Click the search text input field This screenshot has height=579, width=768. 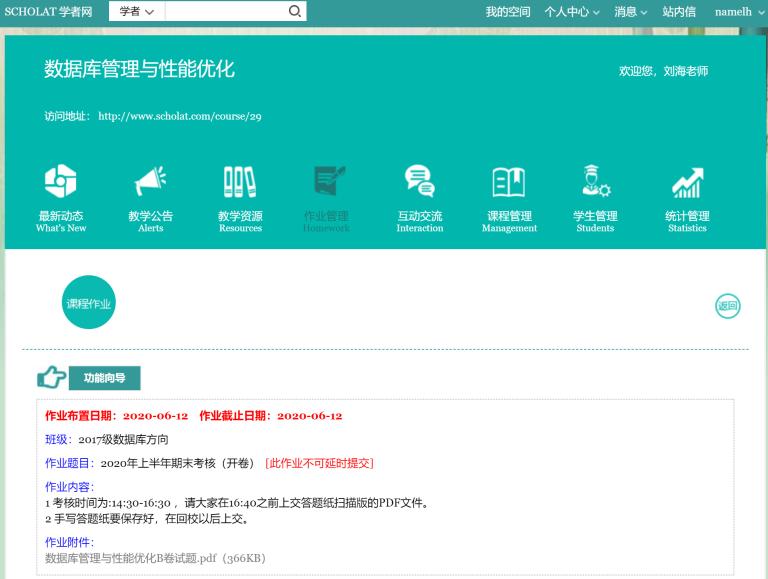(x=225, y=12)
